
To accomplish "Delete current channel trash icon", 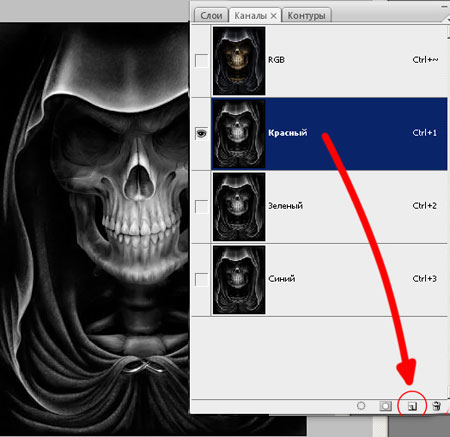I will 436,406.
